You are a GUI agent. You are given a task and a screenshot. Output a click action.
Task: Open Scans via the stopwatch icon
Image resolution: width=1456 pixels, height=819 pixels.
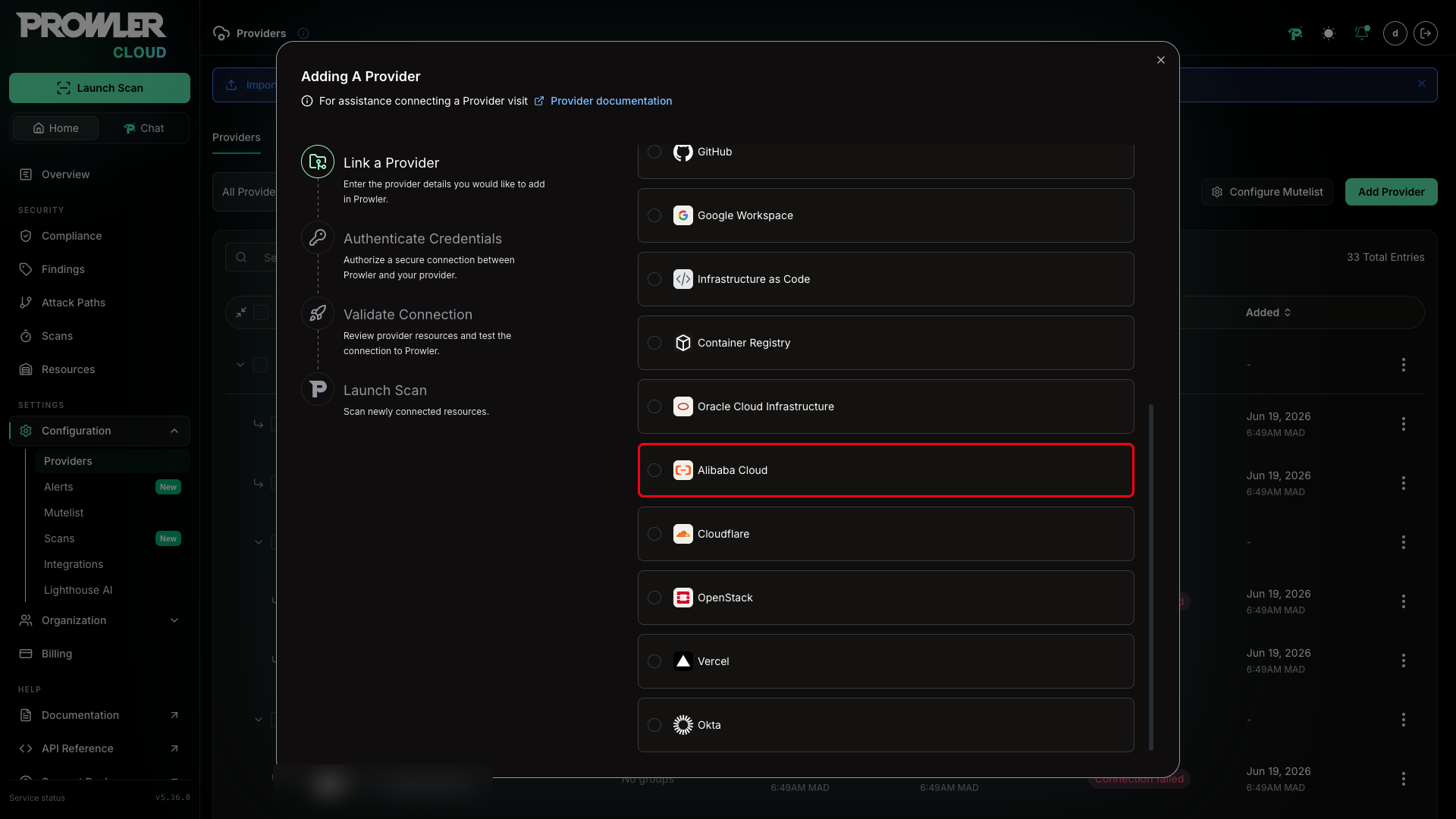(x=26, y=336)
